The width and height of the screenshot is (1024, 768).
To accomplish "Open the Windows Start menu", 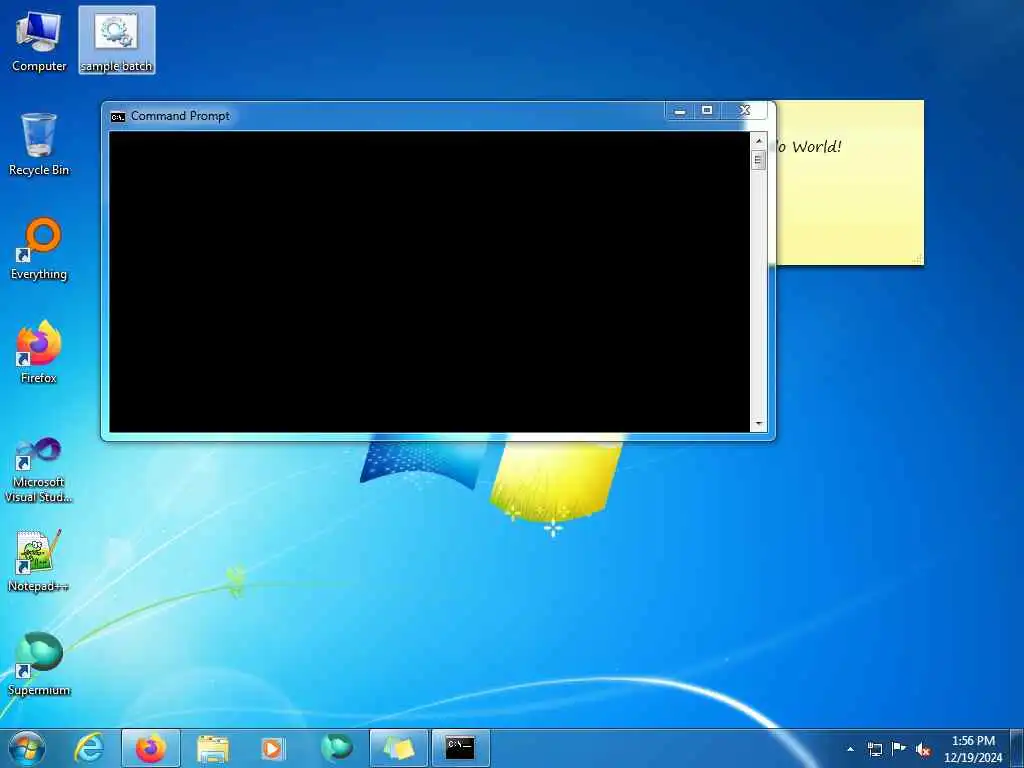I will coord(27,748).
